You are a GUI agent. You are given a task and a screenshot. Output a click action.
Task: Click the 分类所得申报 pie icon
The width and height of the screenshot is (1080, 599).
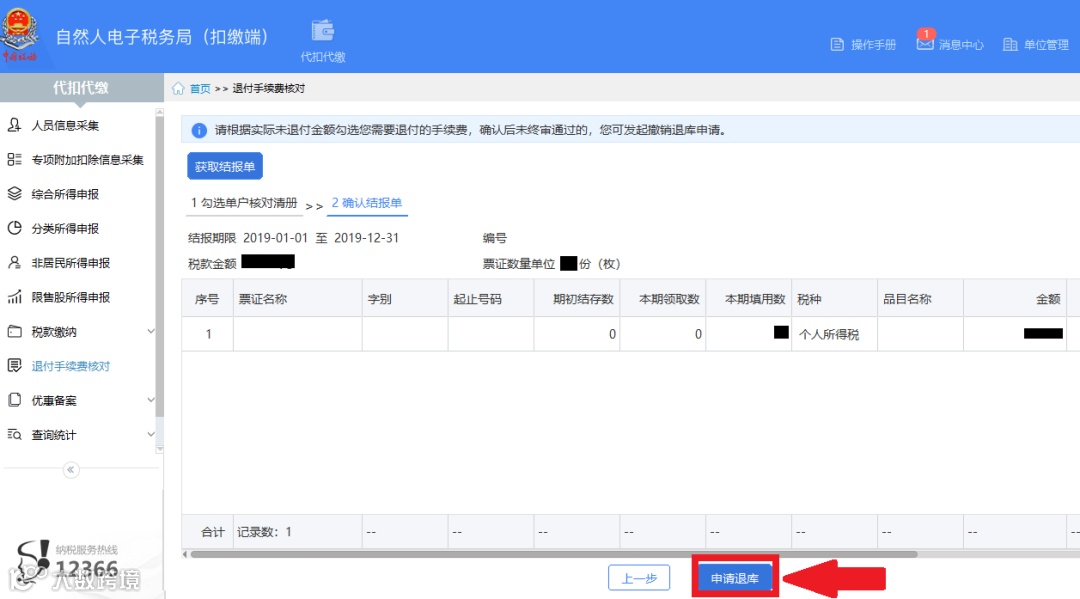14,228
